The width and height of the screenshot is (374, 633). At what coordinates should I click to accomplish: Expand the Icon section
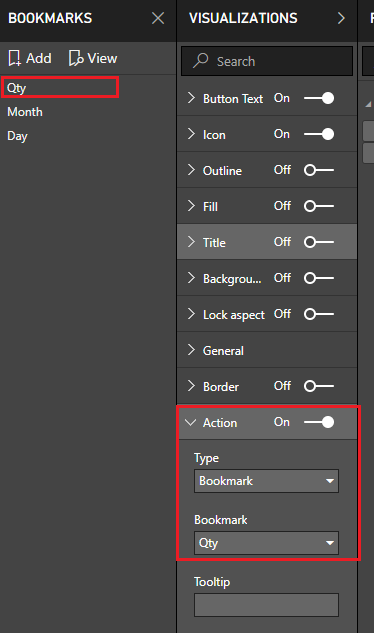pos(191,134)
